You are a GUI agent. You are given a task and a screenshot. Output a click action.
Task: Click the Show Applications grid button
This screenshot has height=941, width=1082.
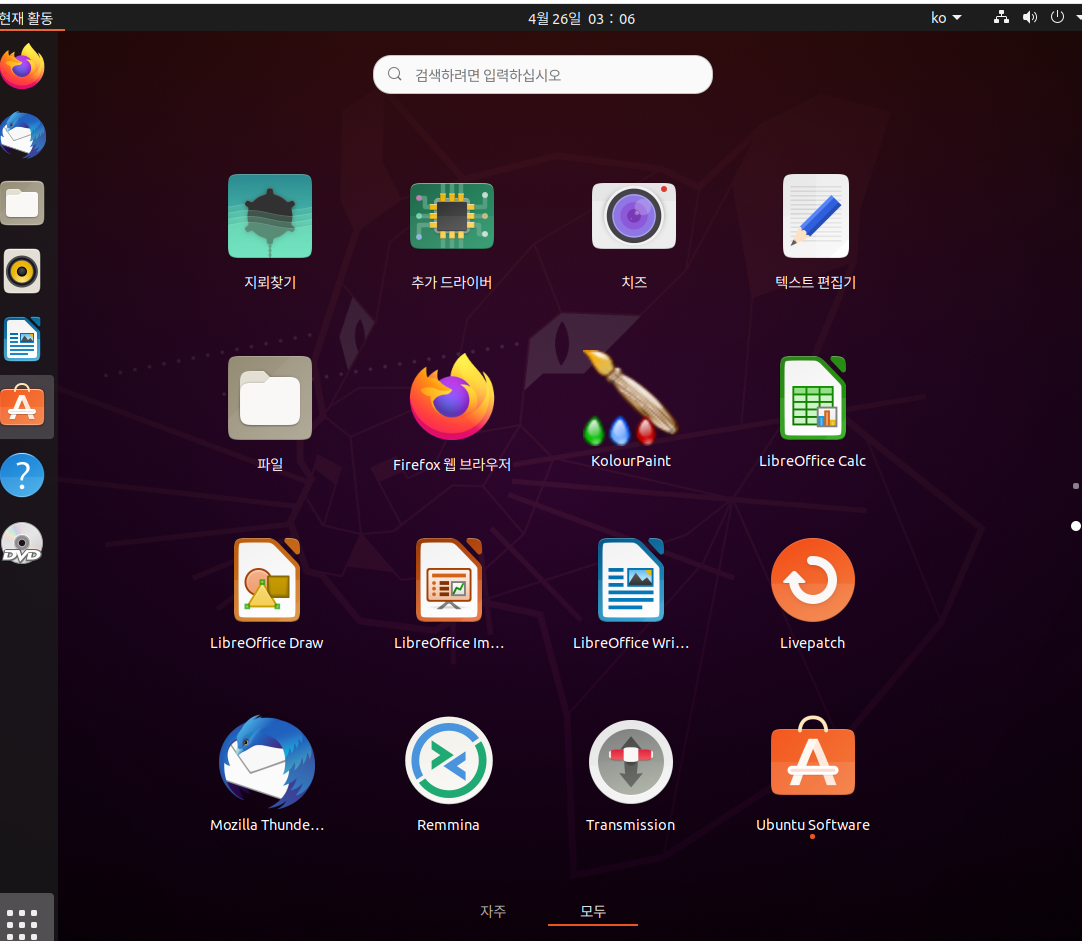tap(22, 923)
